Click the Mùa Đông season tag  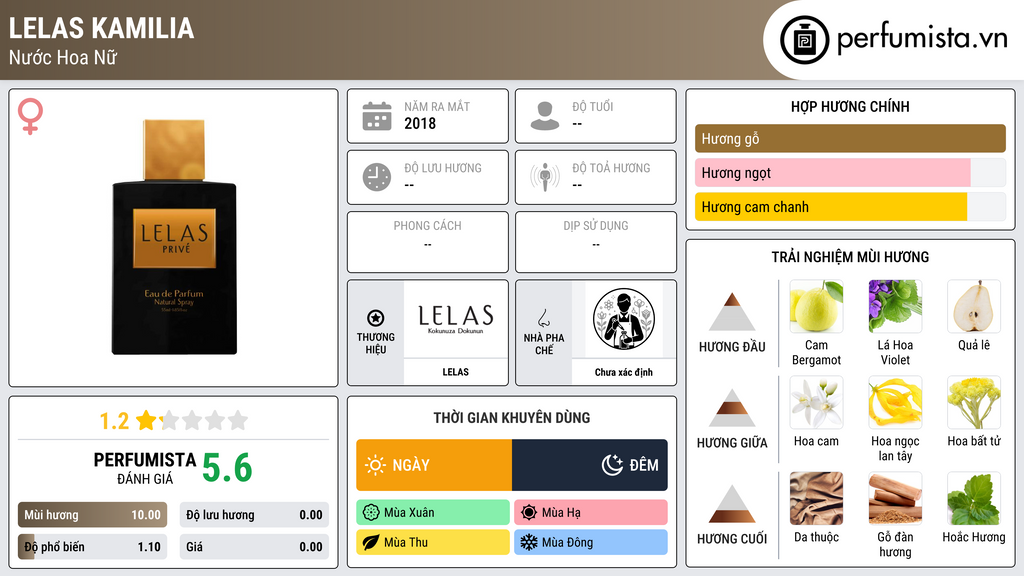click(x=591, y=542)
